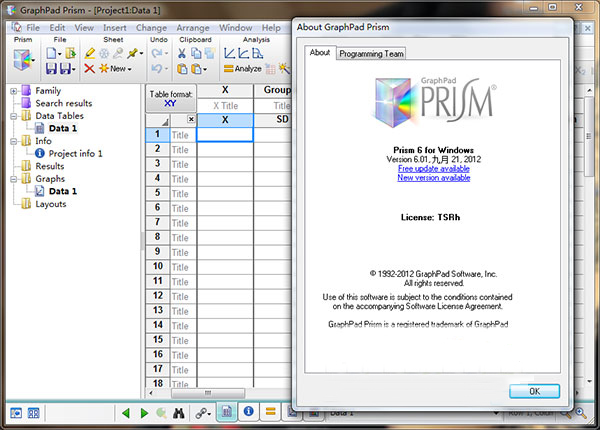Open the Edit menu
Viewport: 600px width, 430px height.
(x=57, y=28)
